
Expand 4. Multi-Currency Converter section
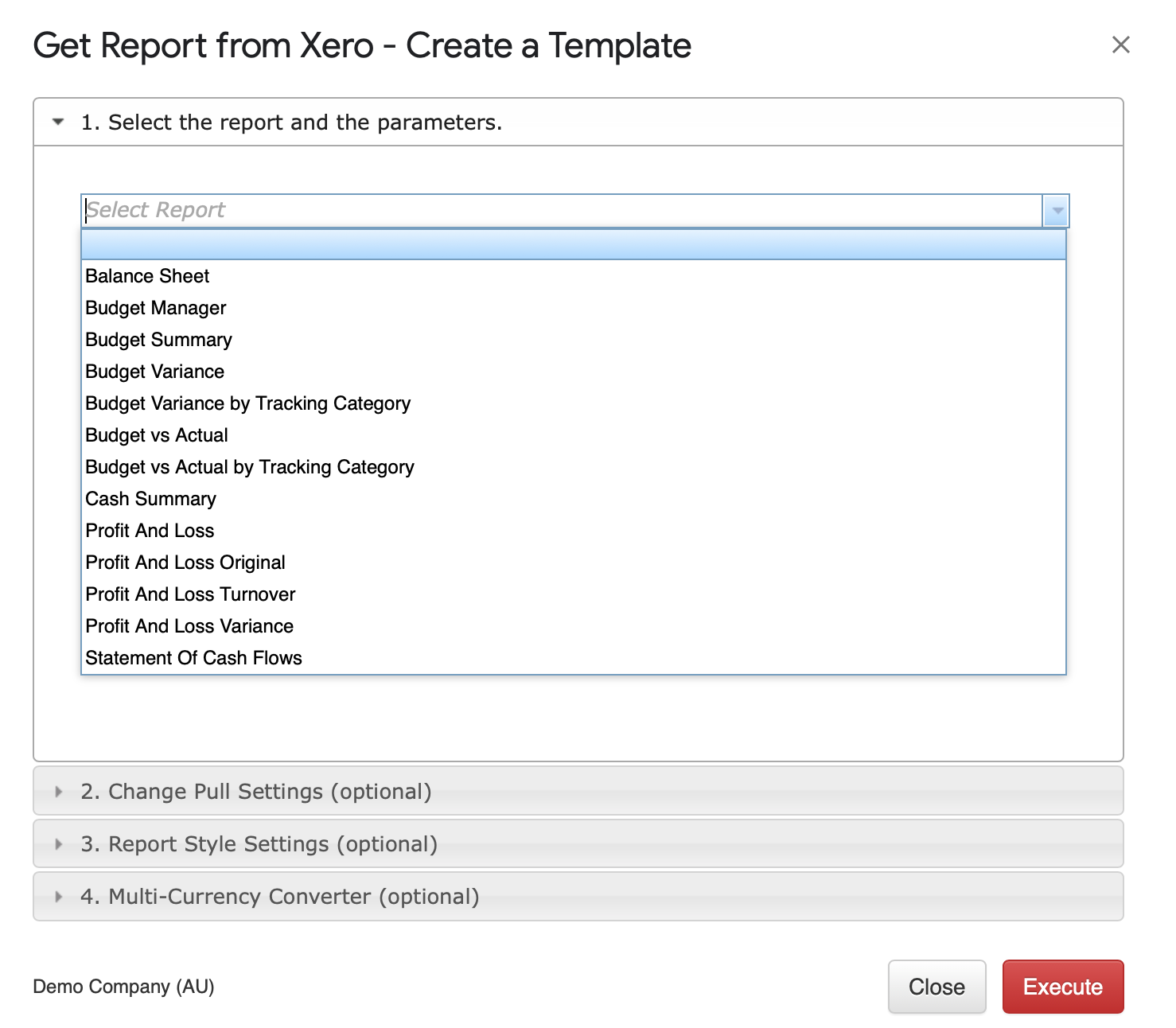[x=578, y=896]
